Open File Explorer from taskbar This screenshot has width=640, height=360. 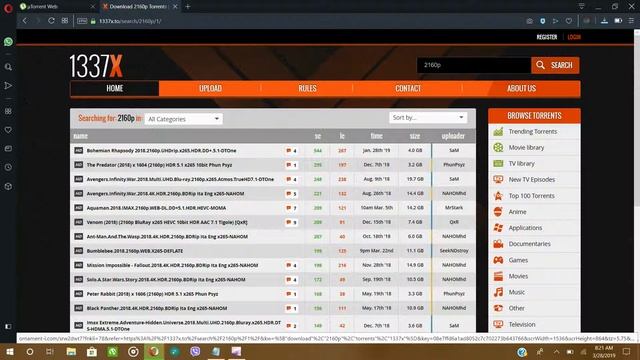tap(71, 351)
